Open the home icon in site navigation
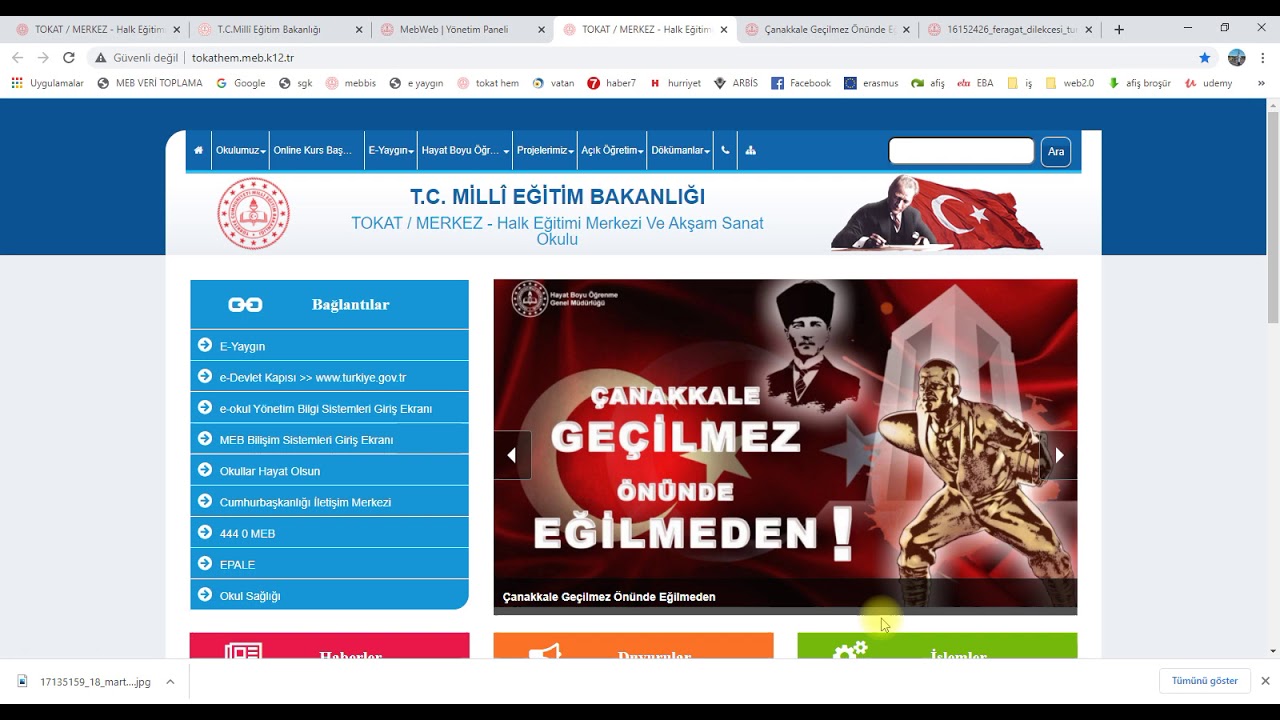 coord(198,150)
